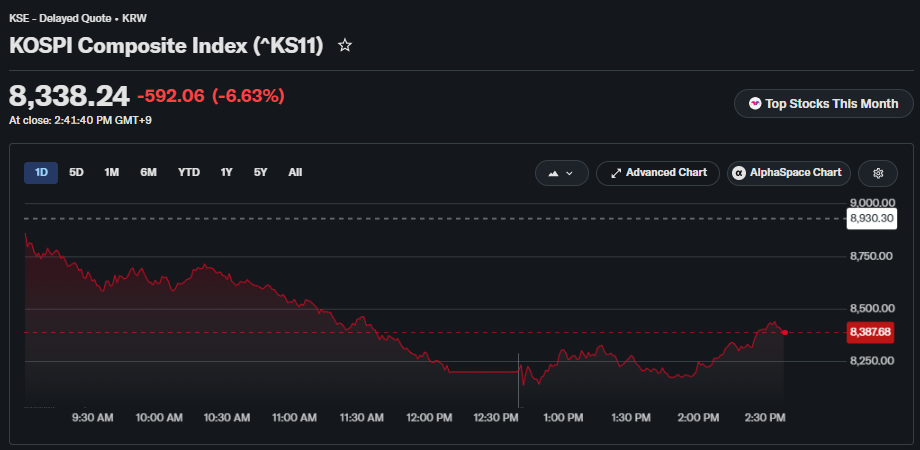The image size is (920, 450).
Task: Open the chart type dropdown
Action: (x=562, y=173)
